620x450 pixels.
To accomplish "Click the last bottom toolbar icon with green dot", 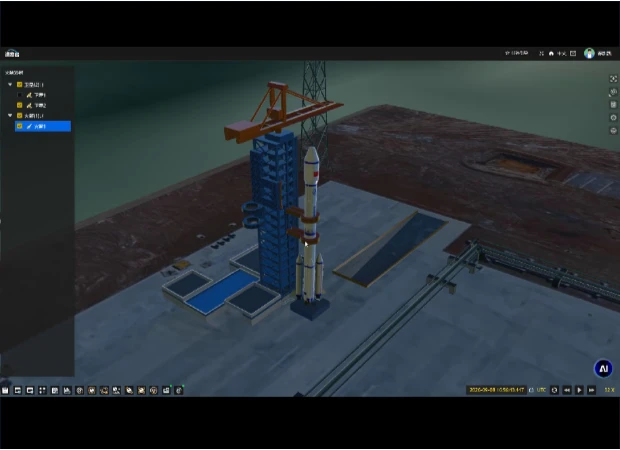I will [x=179, y=391].
